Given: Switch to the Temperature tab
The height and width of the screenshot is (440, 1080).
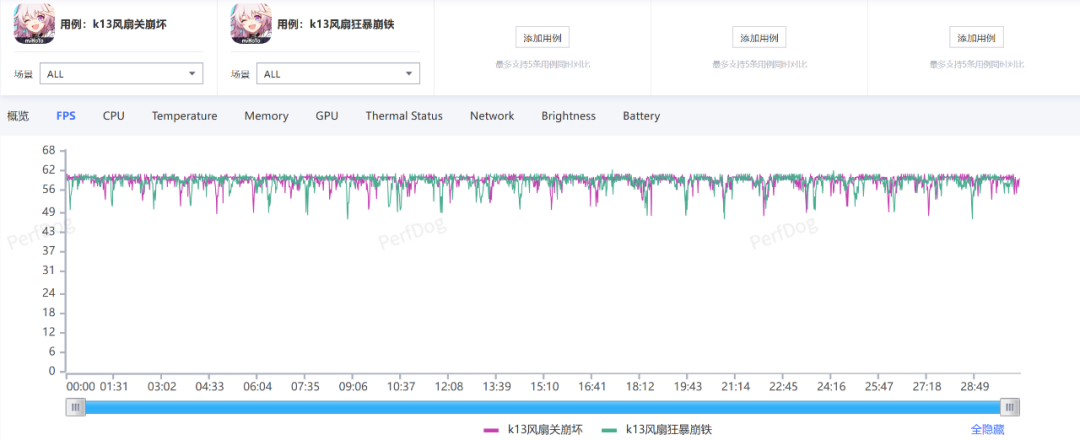Looking at the screenshot, I should [x=184, y=116].
